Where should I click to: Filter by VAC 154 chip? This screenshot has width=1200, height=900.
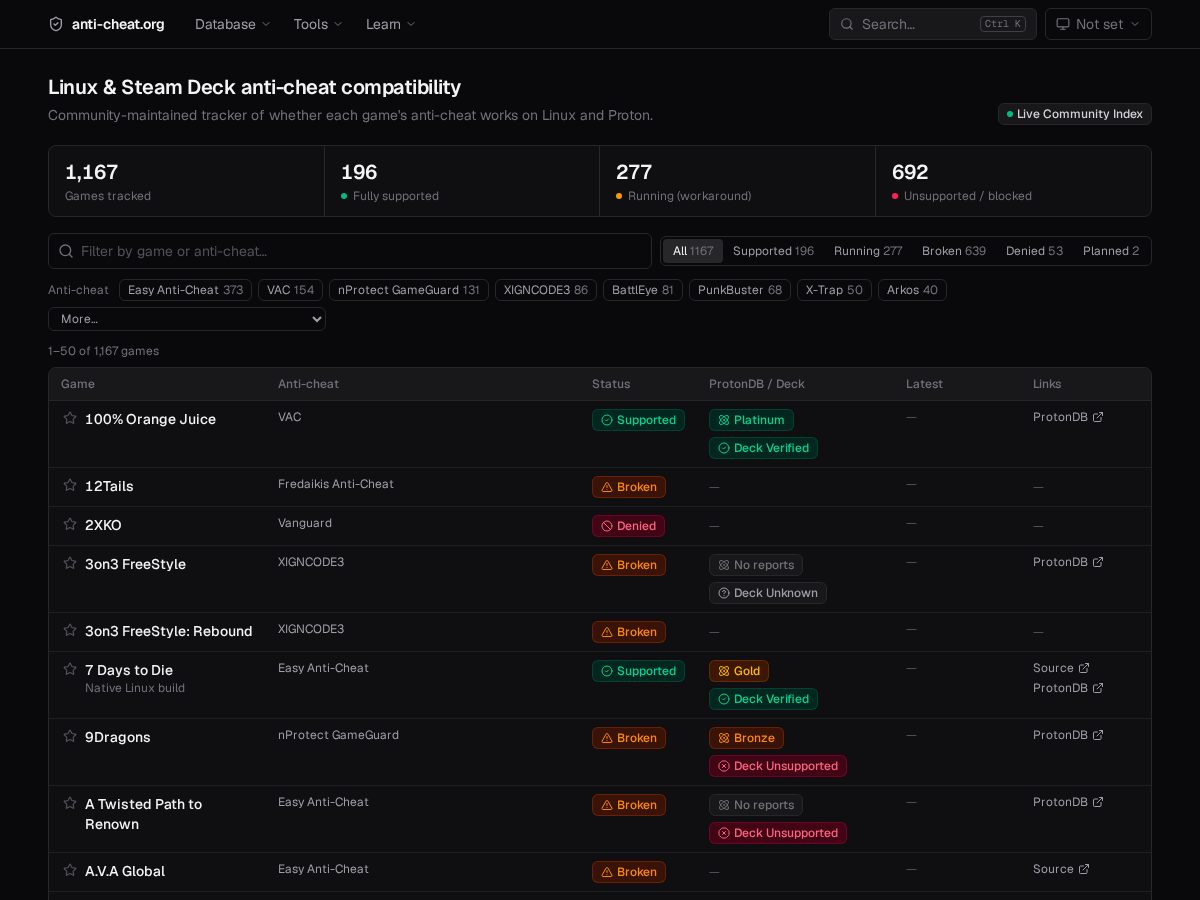[x=291, y=290]
